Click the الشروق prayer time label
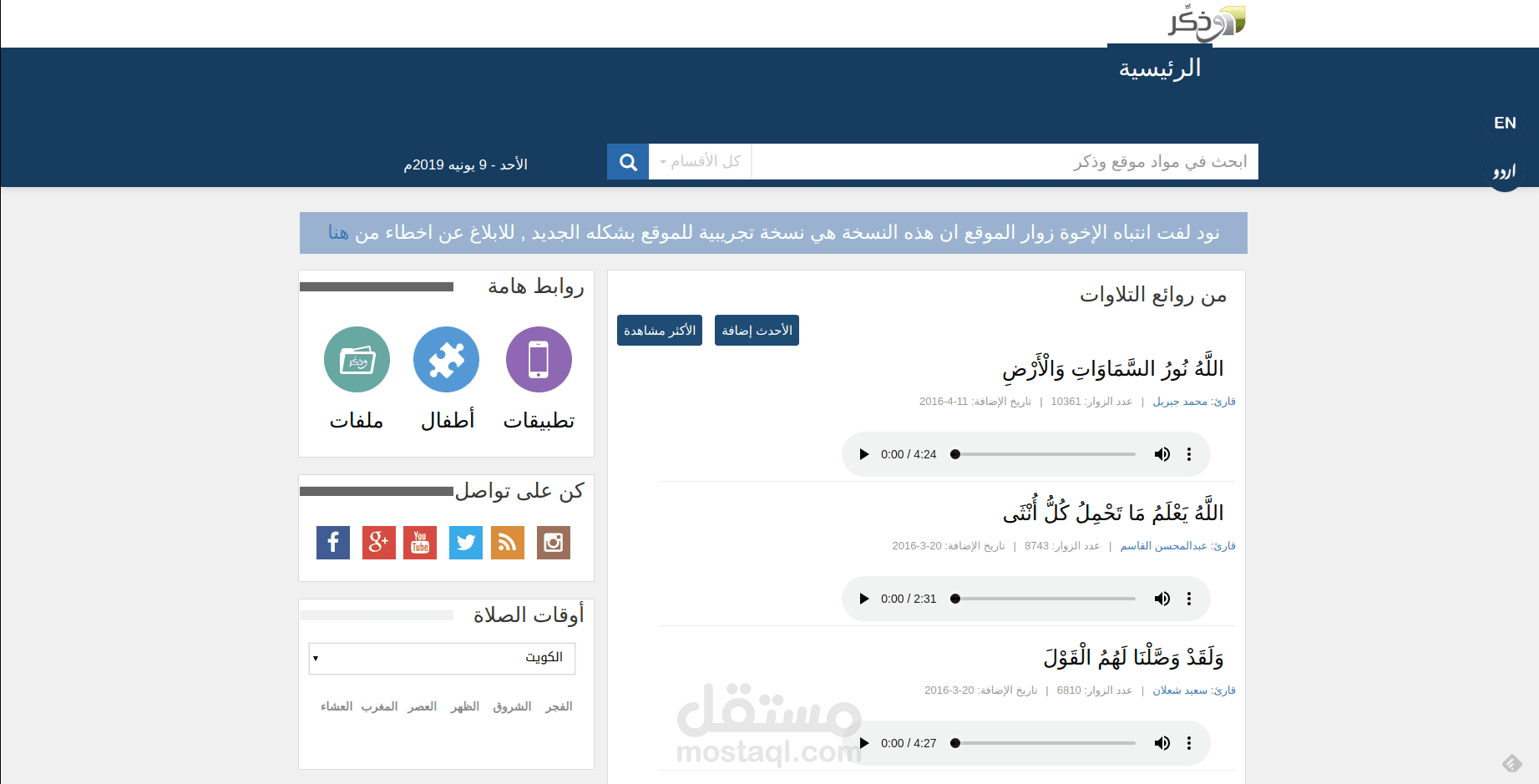Viewport: 1539px width, 784px height. pyautogui.click(x=512, y=706)
